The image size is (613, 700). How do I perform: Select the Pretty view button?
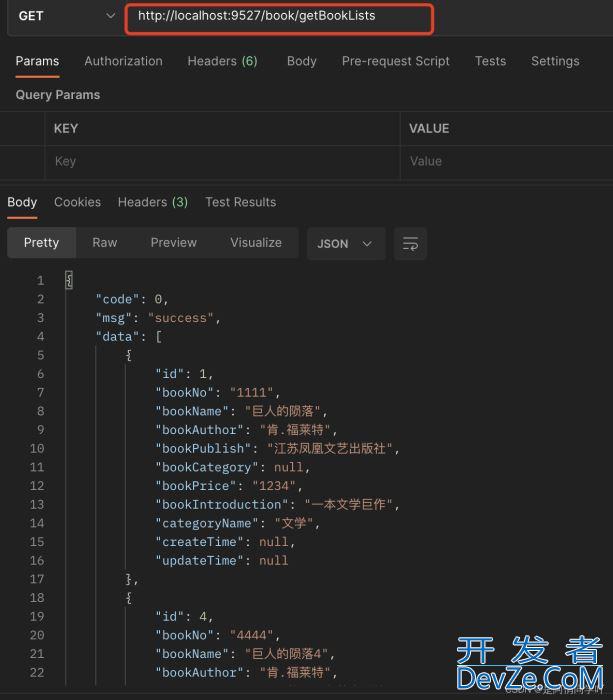[42, 243]
